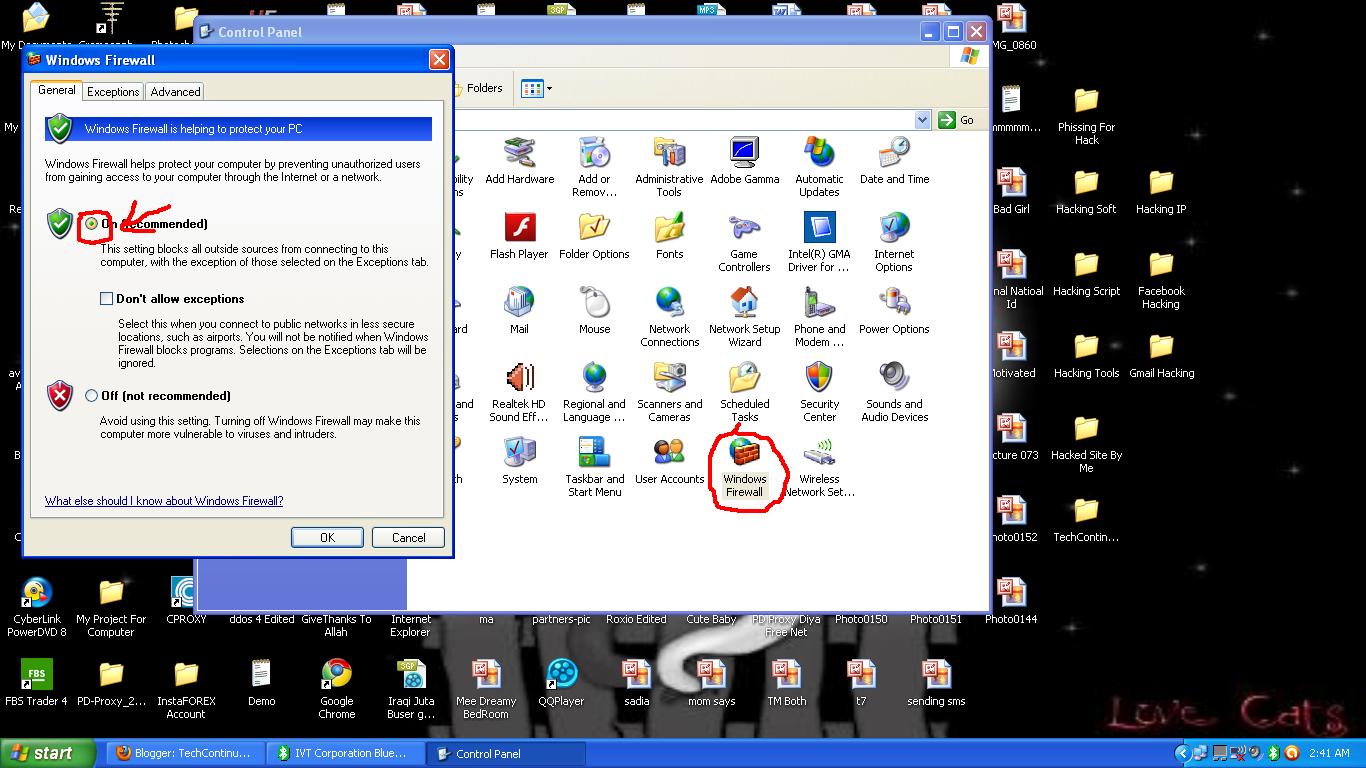The width and height of the screenshot is (1366, 768).
Task: Expand hidden system tray icons arrow
Action: 1183,754
